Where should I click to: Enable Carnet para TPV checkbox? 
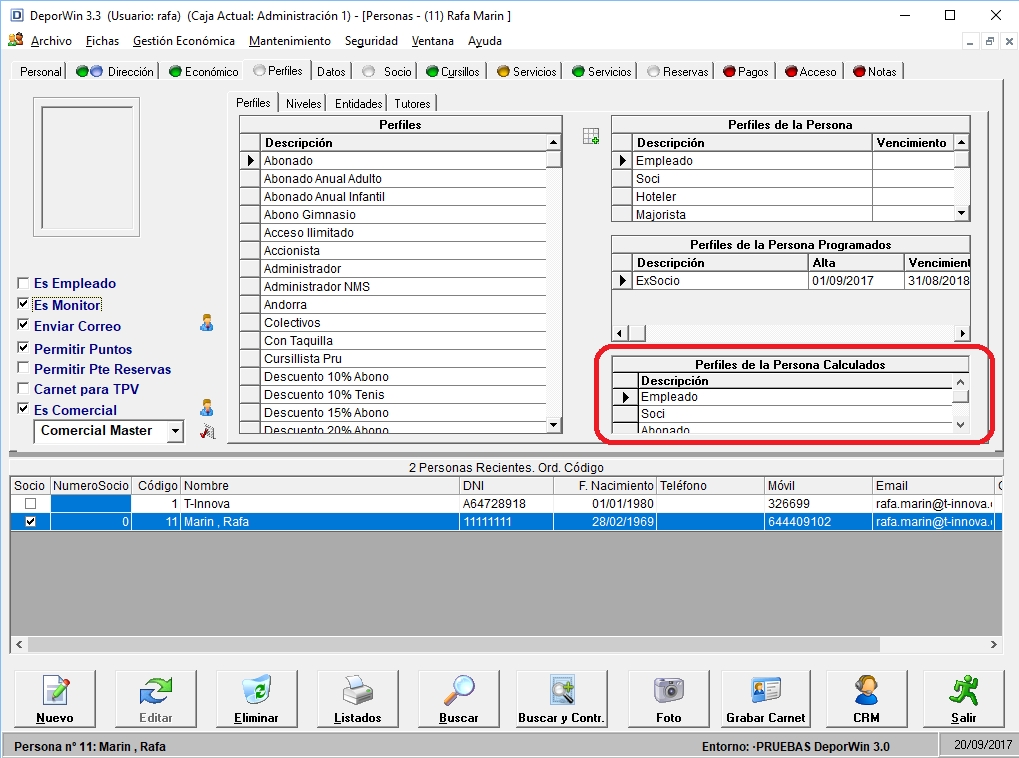(23, 388)
